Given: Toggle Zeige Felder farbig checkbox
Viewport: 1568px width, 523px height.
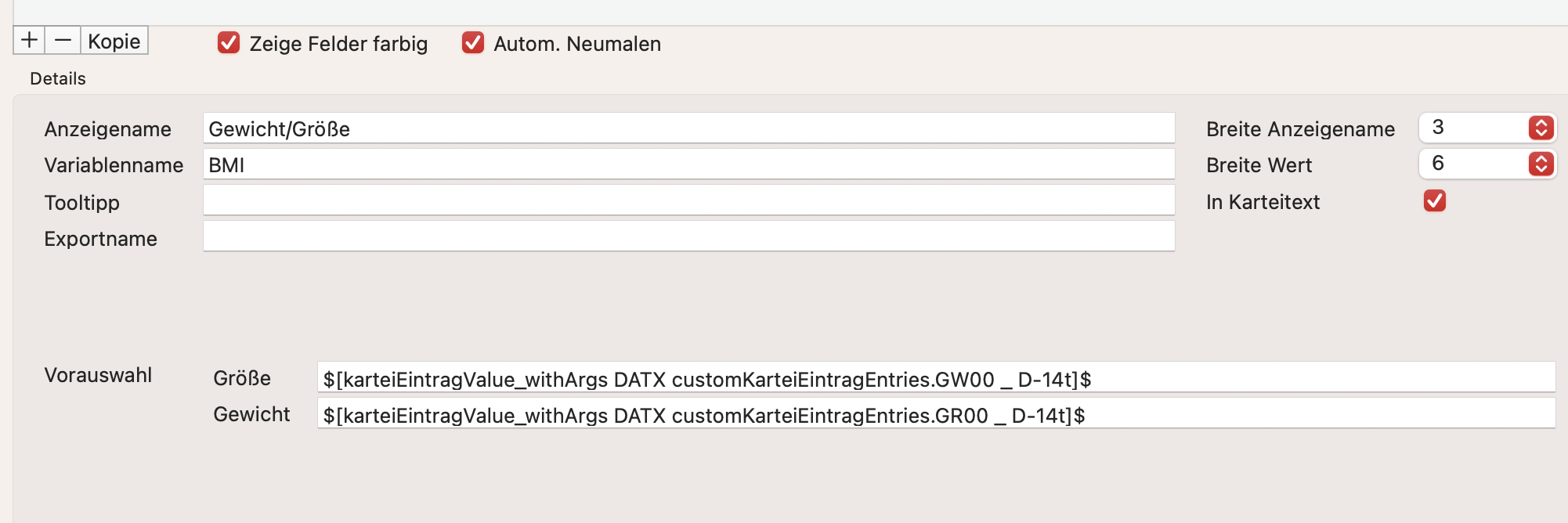Looking at the screenshot, I should [x=229, y=42].
